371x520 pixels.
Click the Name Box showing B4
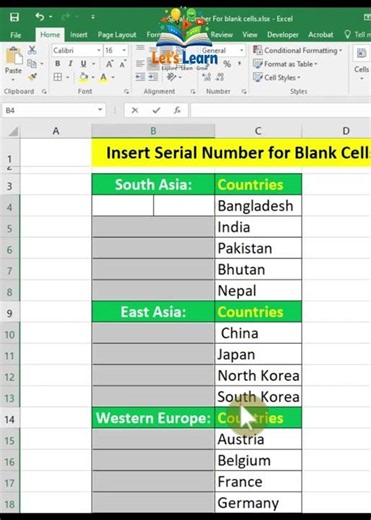click(x=50, y=110)
